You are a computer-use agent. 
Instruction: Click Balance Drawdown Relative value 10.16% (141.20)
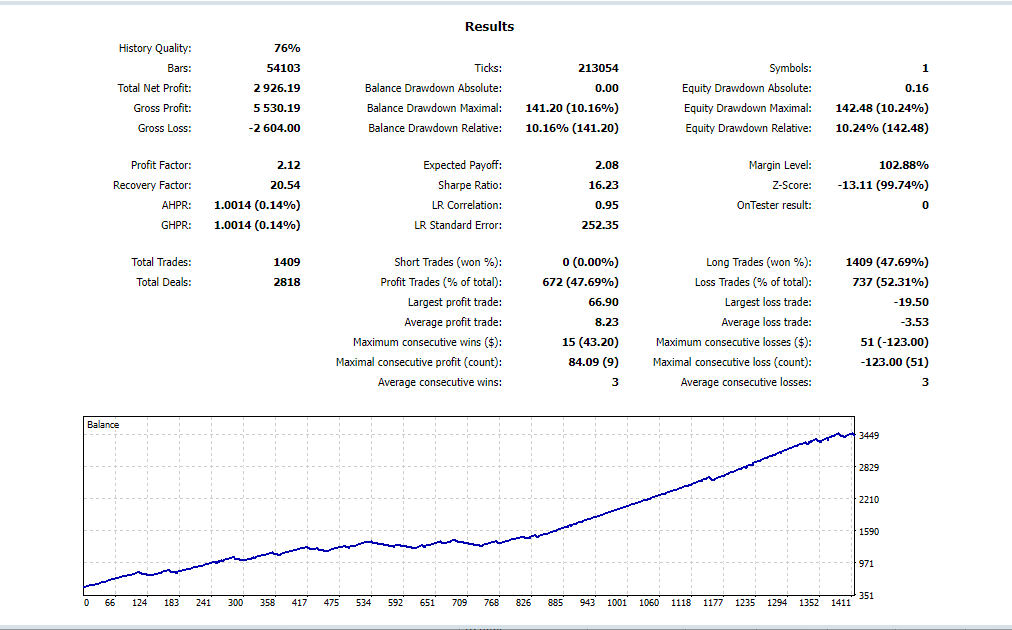click(x=572, y=128)
